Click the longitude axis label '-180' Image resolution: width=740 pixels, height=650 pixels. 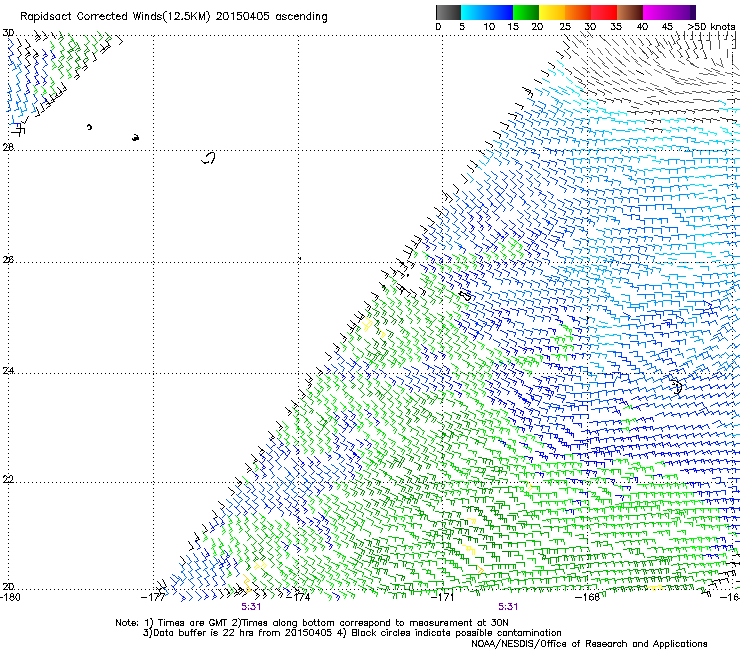tap(10, 597)
